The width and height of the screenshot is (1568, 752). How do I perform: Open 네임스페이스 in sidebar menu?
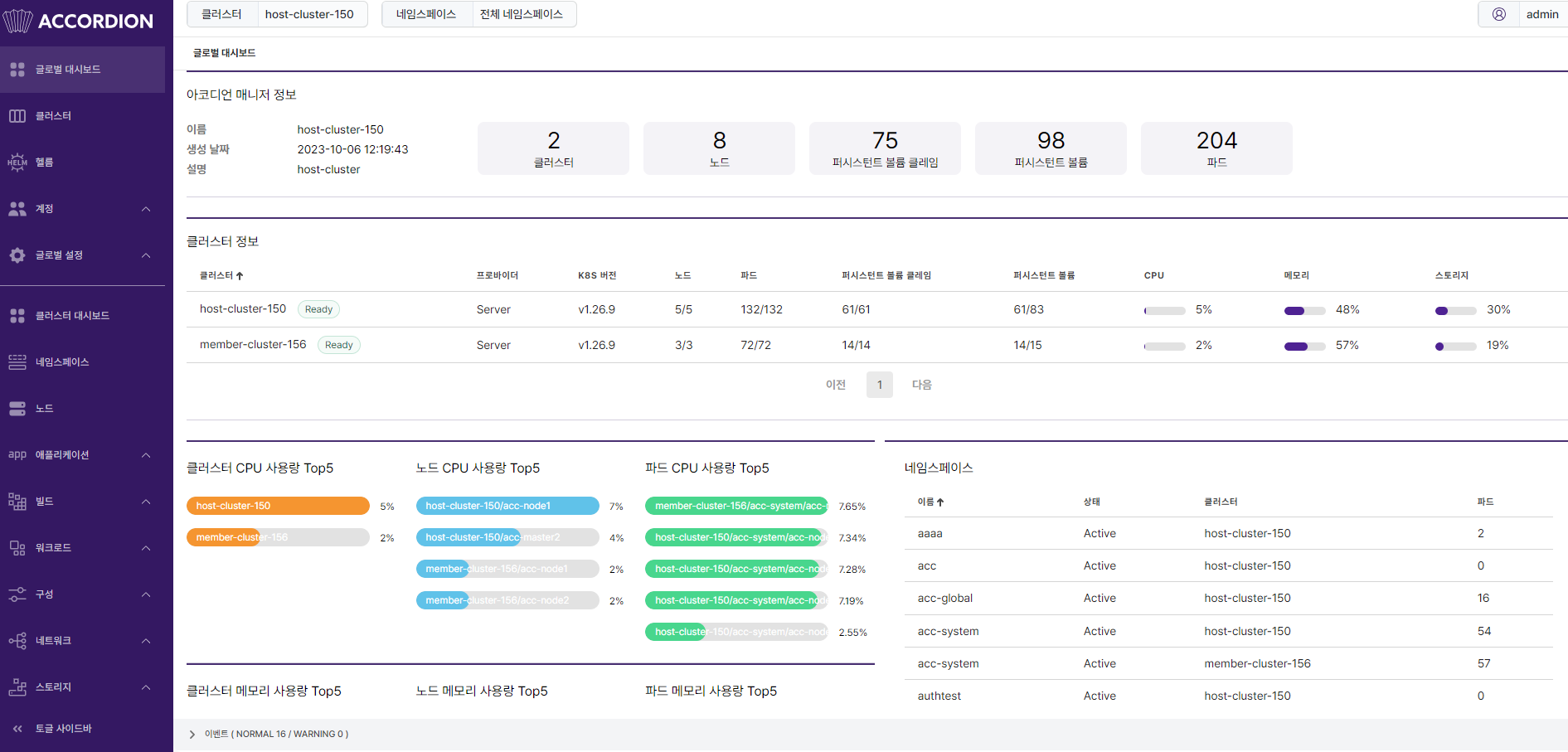[x=62, y=362]
